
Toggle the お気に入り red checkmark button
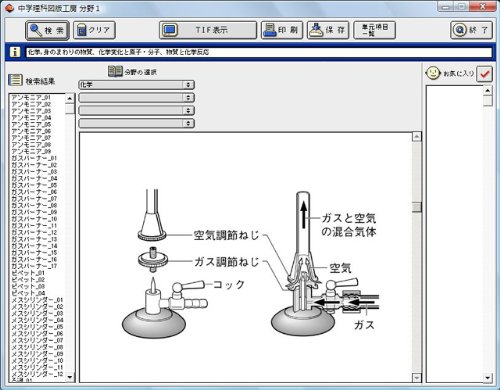484,74
